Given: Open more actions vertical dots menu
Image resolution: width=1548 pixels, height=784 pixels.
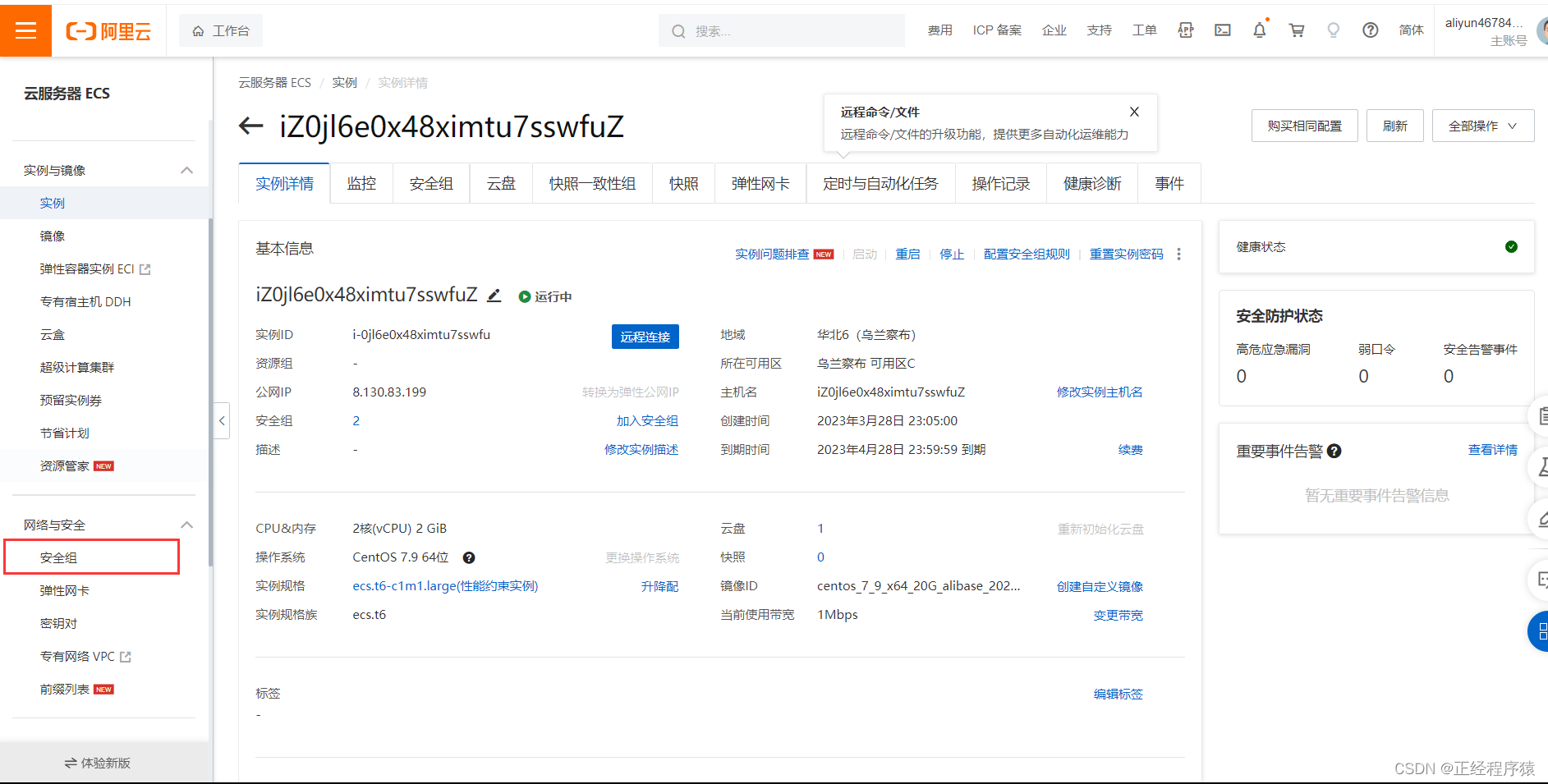Looking at the screenshot, I should point(1178,254).
